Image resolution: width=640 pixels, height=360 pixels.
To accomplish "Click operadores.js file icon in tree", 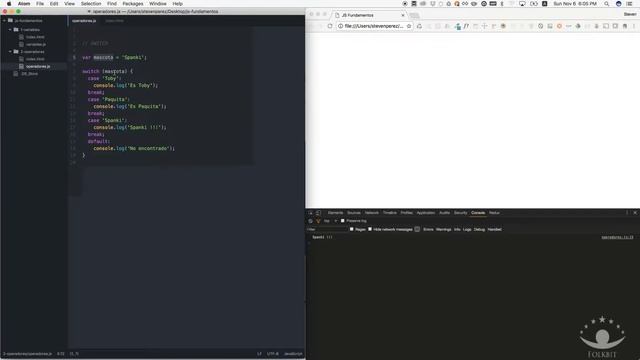I will click(21, 66).
